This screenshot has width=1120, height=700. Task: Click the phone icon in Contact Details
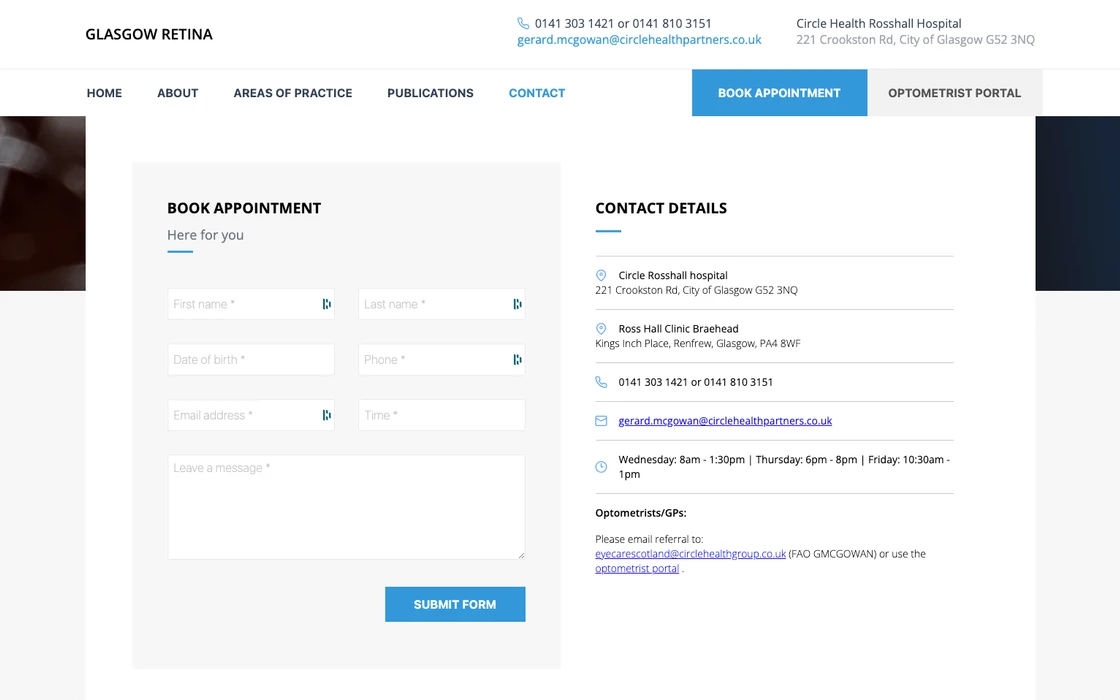601,382
